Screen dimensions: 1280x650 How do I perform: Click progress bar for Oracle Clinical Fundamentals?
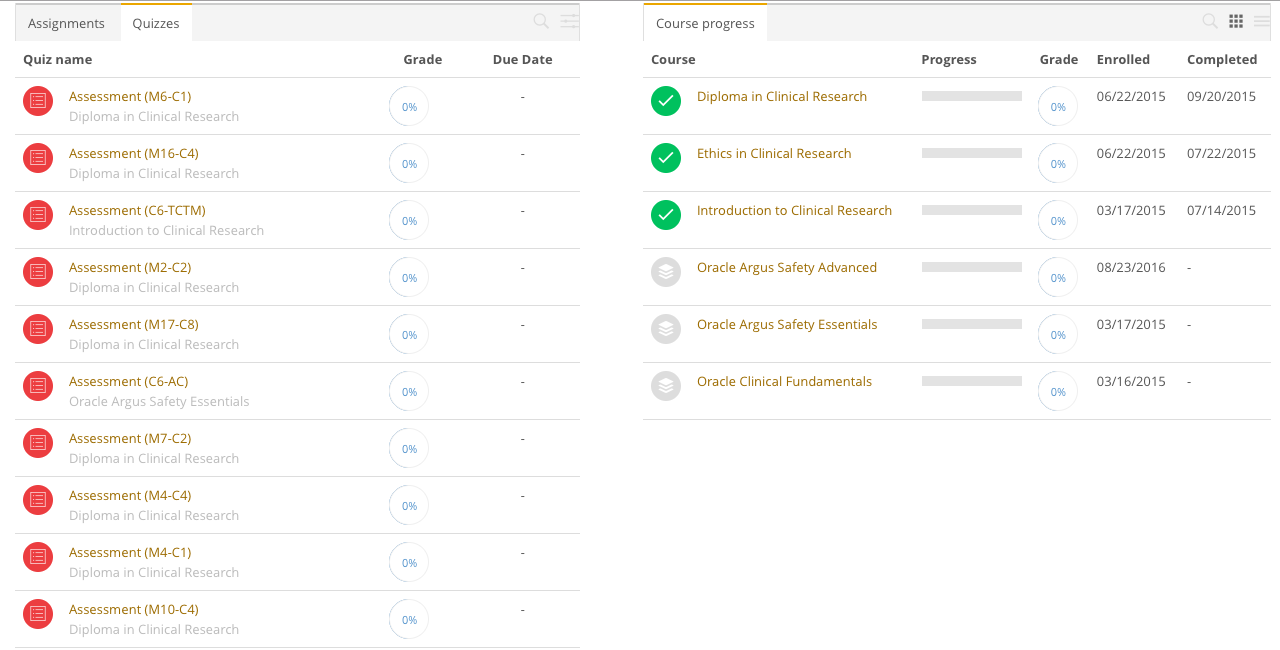point(972,381)
